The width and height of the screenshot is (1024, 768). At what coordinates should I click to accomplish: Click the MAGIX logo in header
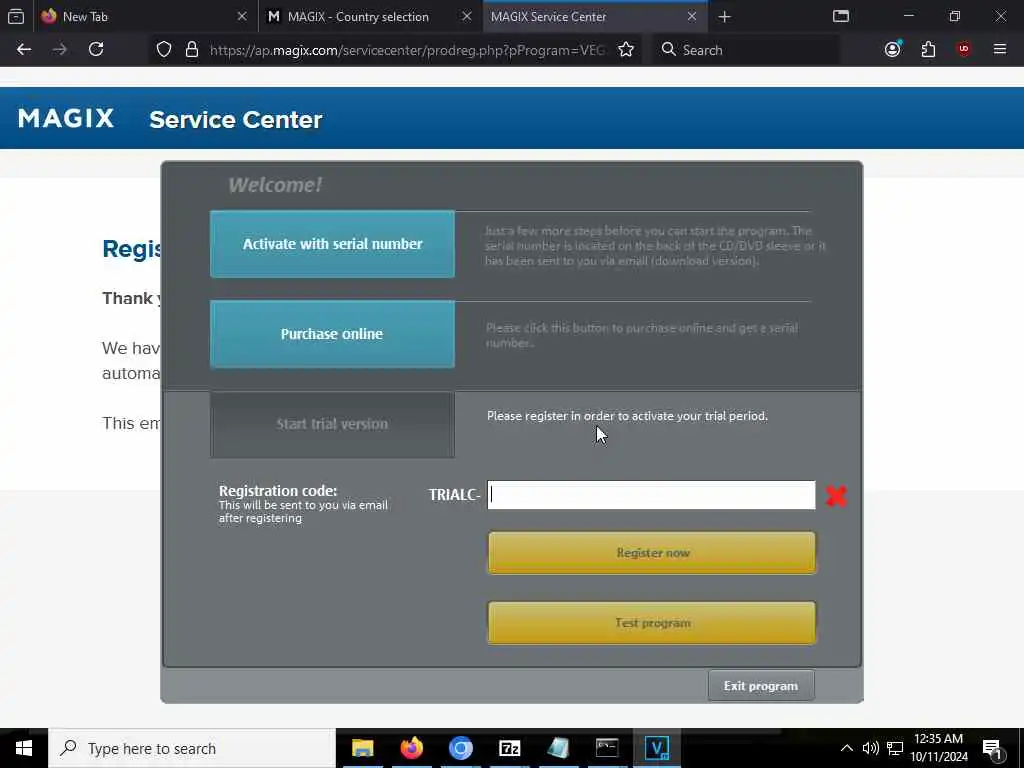pos(66,119)
